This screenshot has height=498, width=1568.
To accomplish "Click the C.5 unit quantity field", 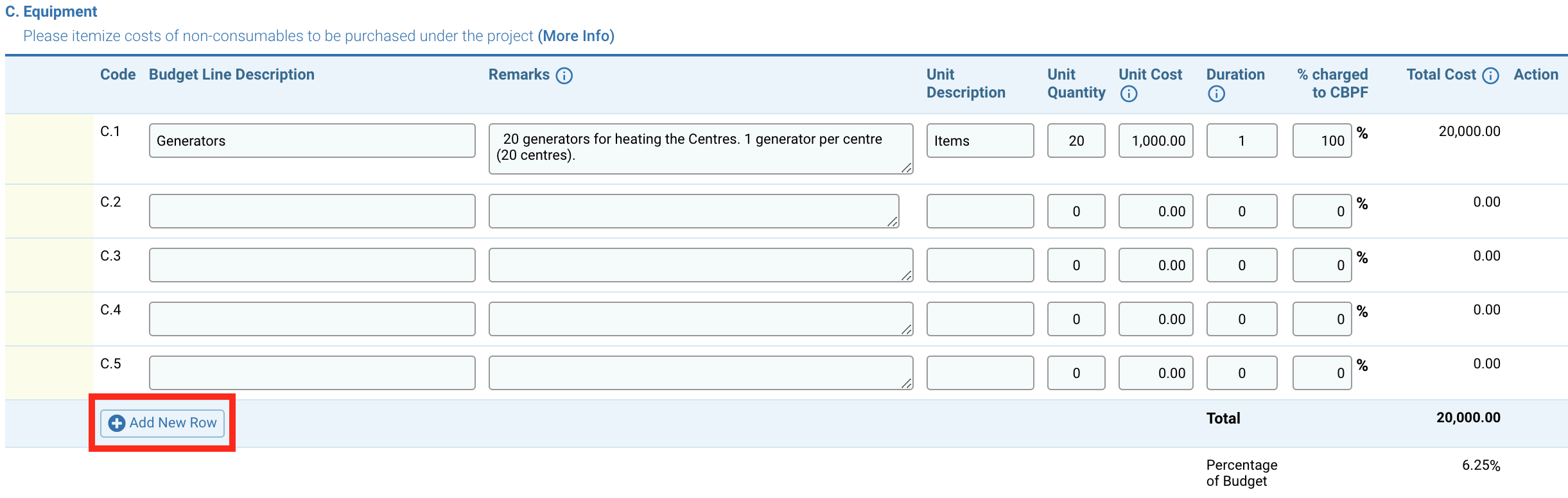I will (1076, 373).
